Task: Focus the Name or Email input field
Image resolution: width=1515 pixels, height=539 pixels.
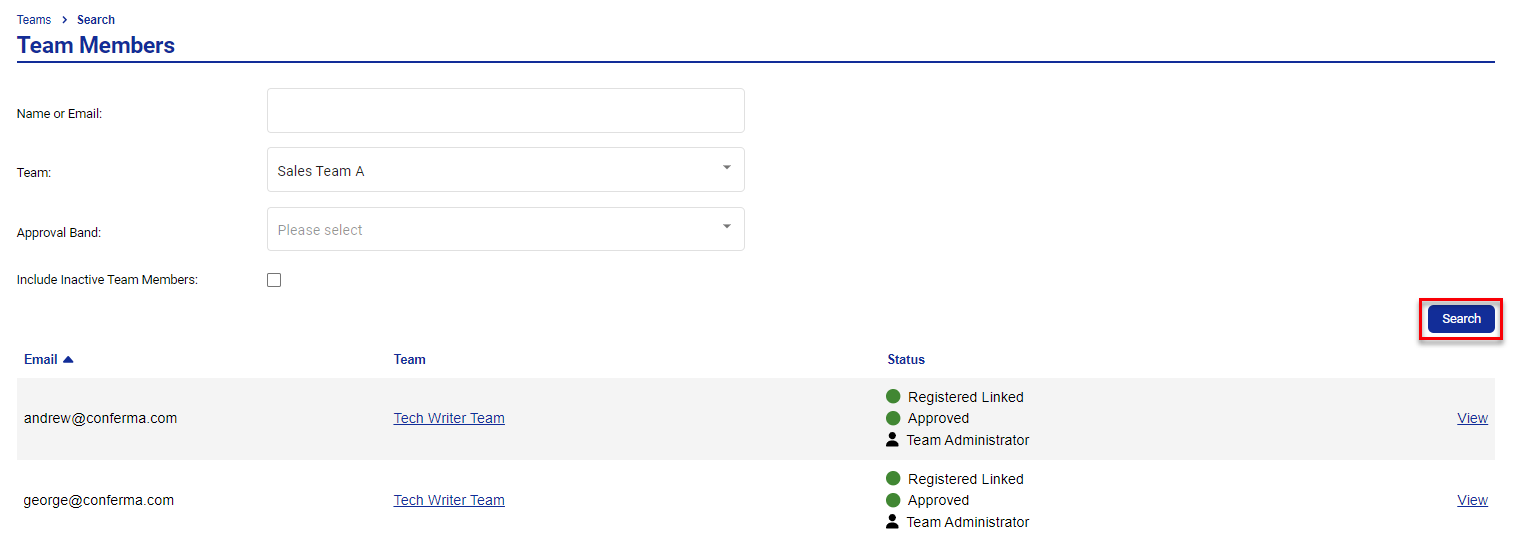Action: click(x=505, y=110)
